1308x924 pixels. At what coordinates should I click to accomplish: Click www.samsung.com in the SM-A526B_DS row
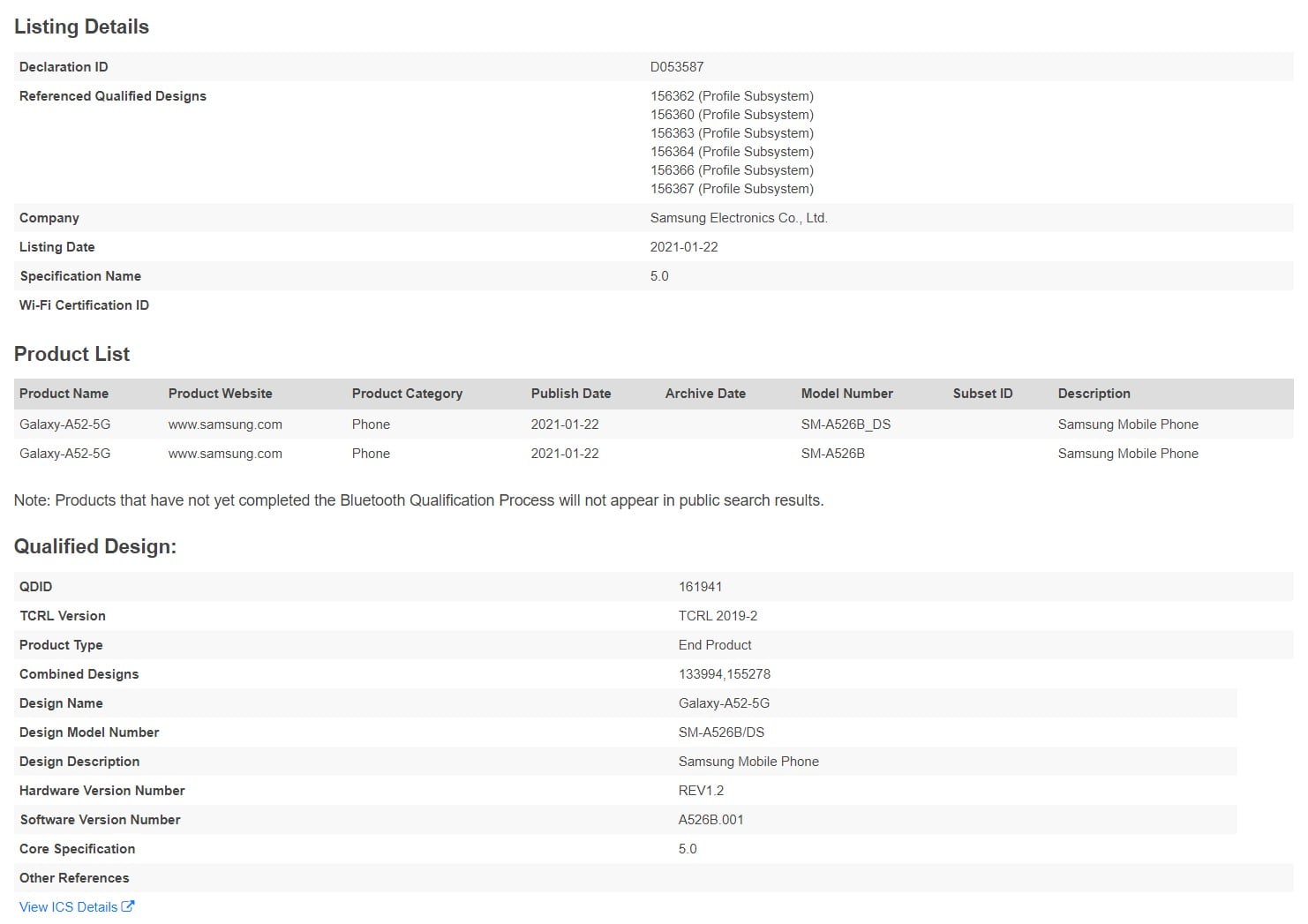tap(225, 424)
